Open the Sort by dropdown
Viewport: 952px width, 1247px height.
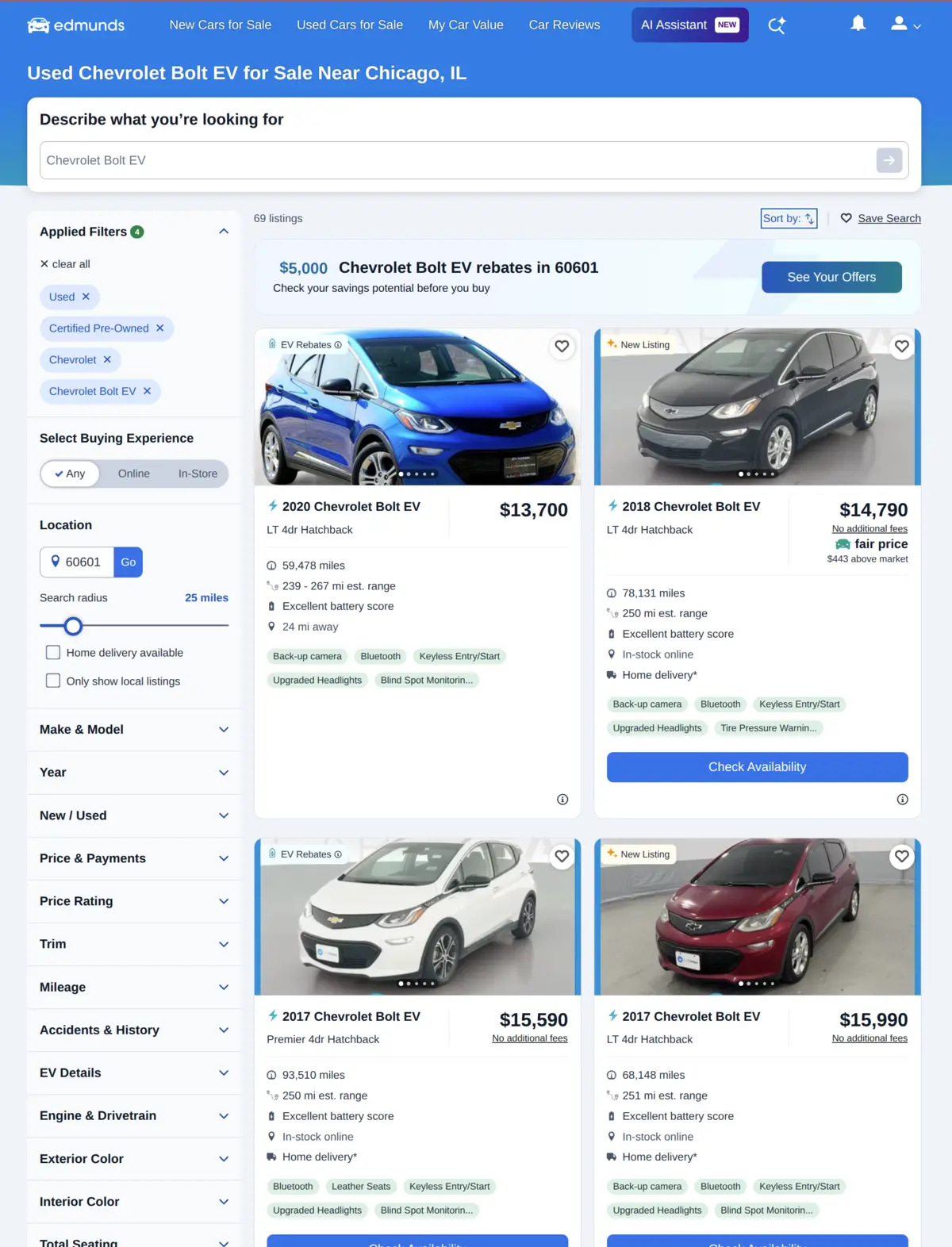[789, 218]
